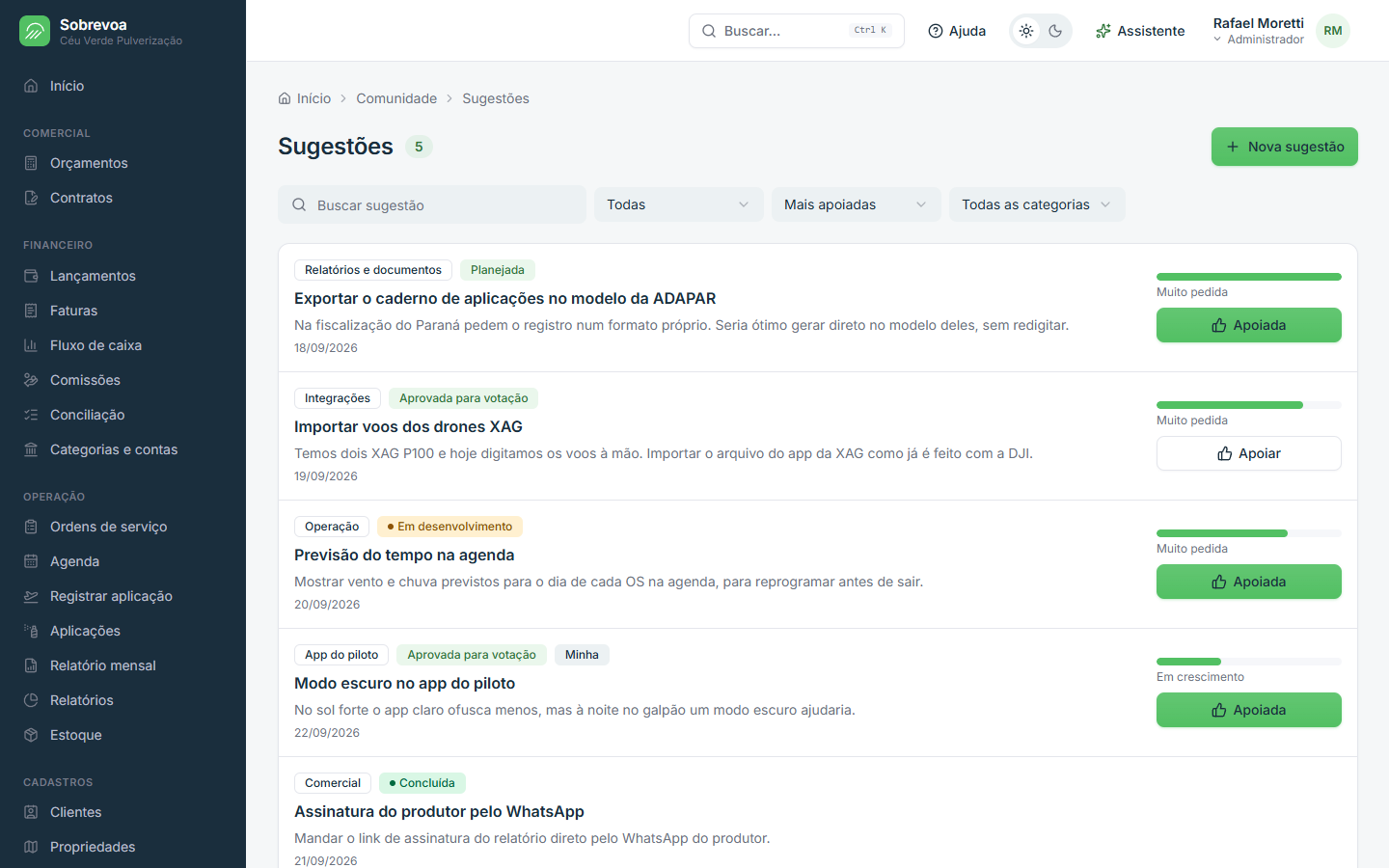Support the Importar voos dos drones XAG suggestion
Image resolution: width=1389 pixels, height=868 pixels.
pos(1249,453)
